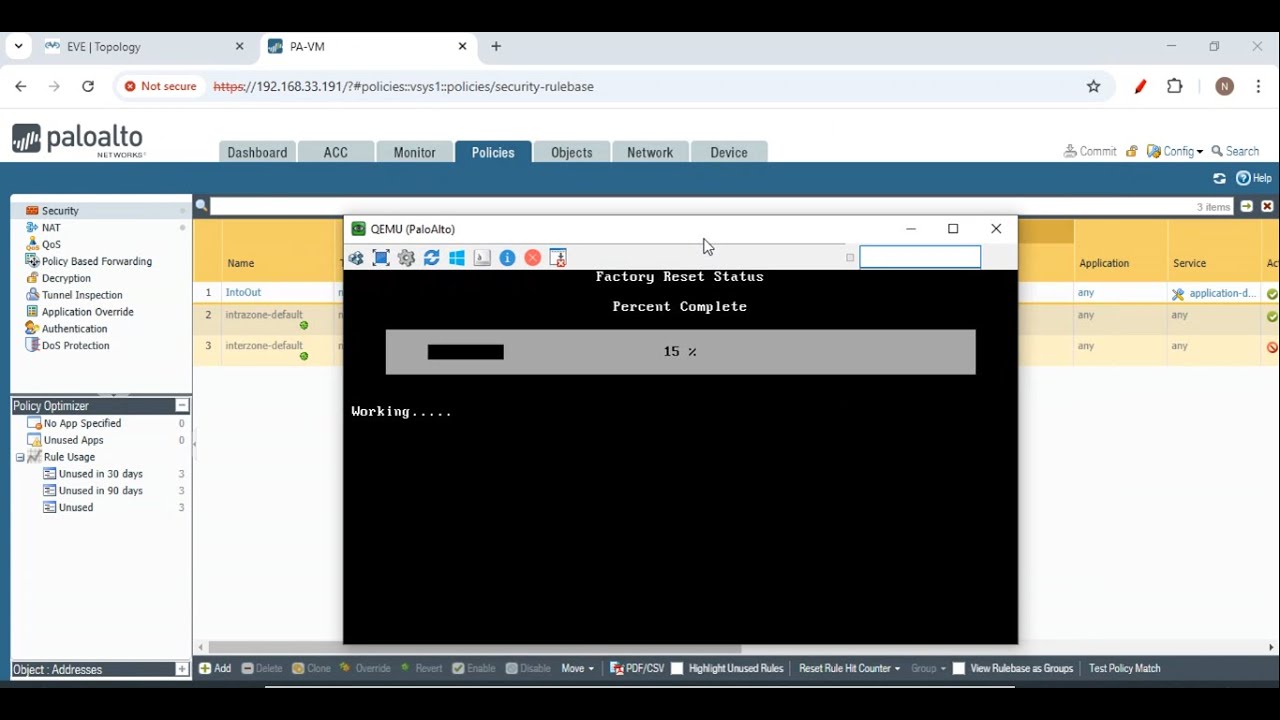Viewport: 1280px width, 720px height.
Task: Toggle the Highlight Unused Rules checkbox
Action: (x=677, y=669)
